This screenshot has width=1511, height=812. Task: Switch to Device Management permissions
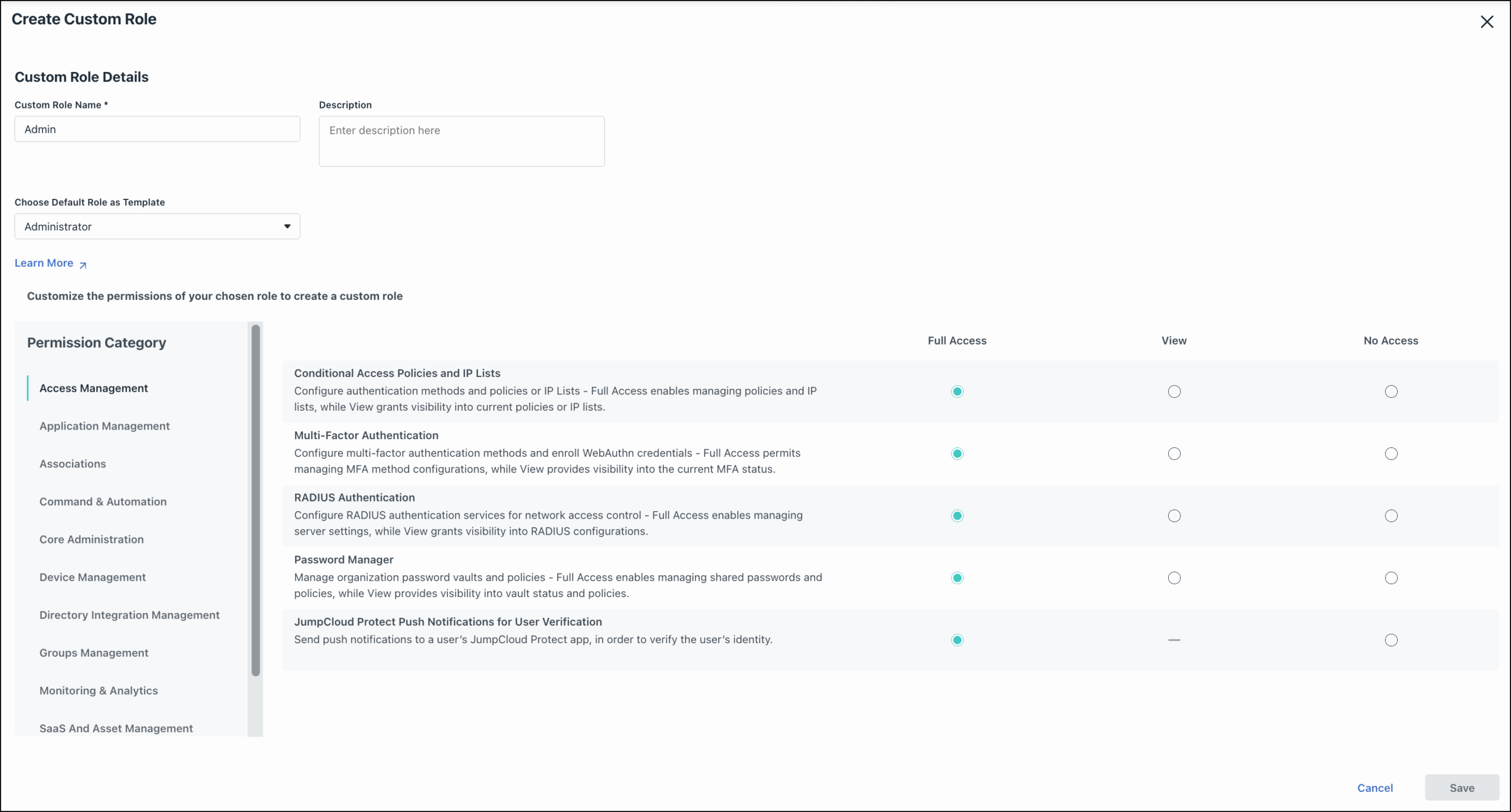(x=92, y=577)
